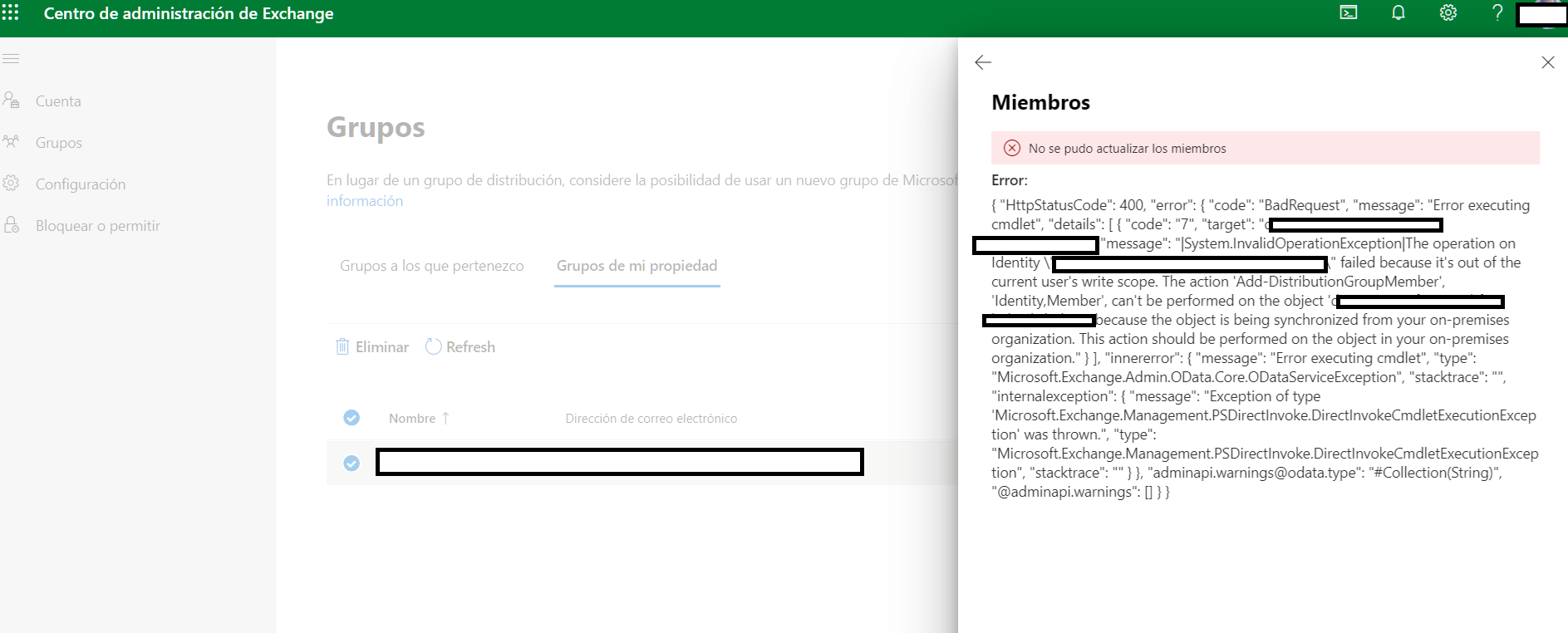Image resolution: width=1568 pixels, height=633 pixels.
Task: Collapse the navigation hamburger menu
Action: tap(11, 59)
